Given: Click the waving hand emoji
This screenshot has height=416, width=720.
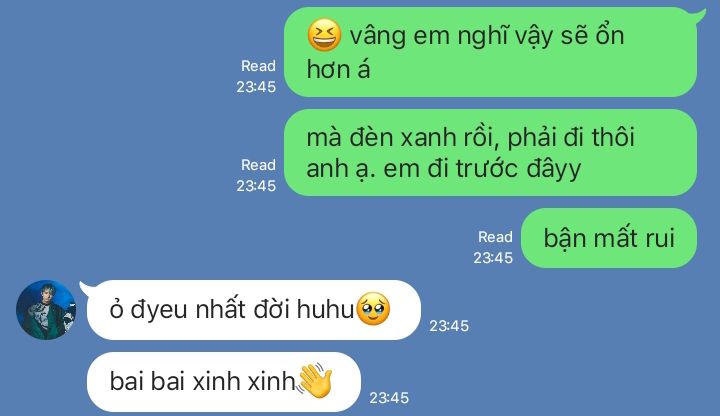Looking at the screenshot, I should 315,381.
